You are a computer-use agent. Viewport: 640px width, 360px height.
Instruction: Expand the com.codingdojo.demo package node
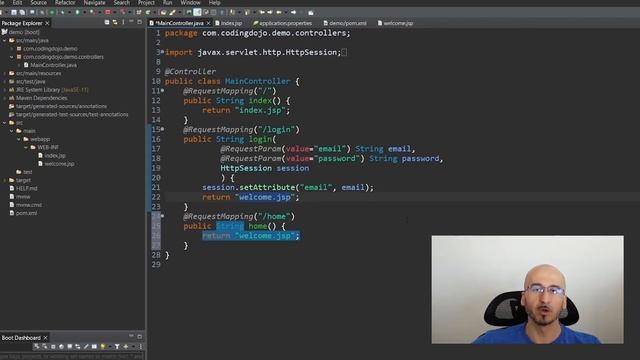coord(12,49)
